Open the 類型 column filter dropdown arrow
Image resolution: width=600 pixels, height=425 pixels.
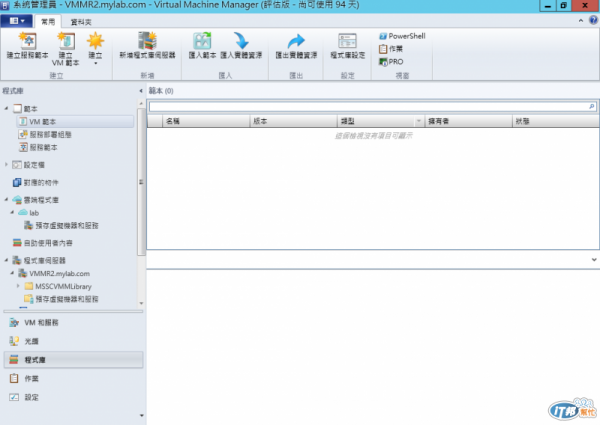click(x=419, y=121)
